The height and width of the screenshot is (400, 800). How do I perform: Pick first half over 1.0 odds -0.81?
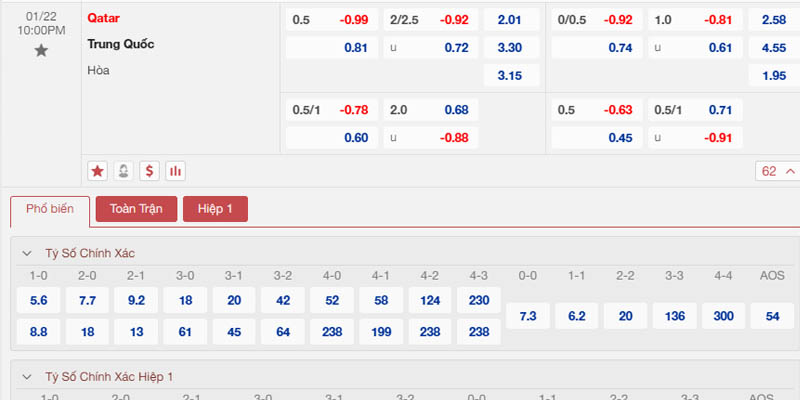click(x=695, y=20)
